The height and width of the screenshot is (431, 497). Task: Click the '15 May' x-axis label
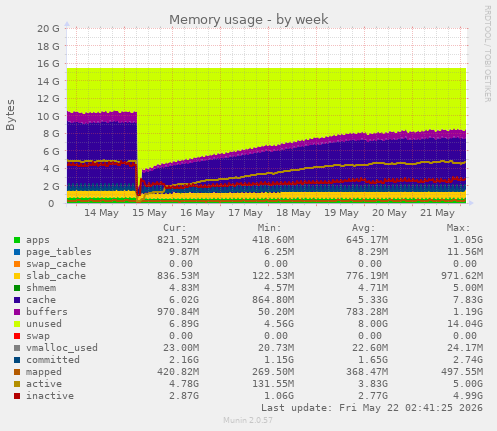click(149, 213)
